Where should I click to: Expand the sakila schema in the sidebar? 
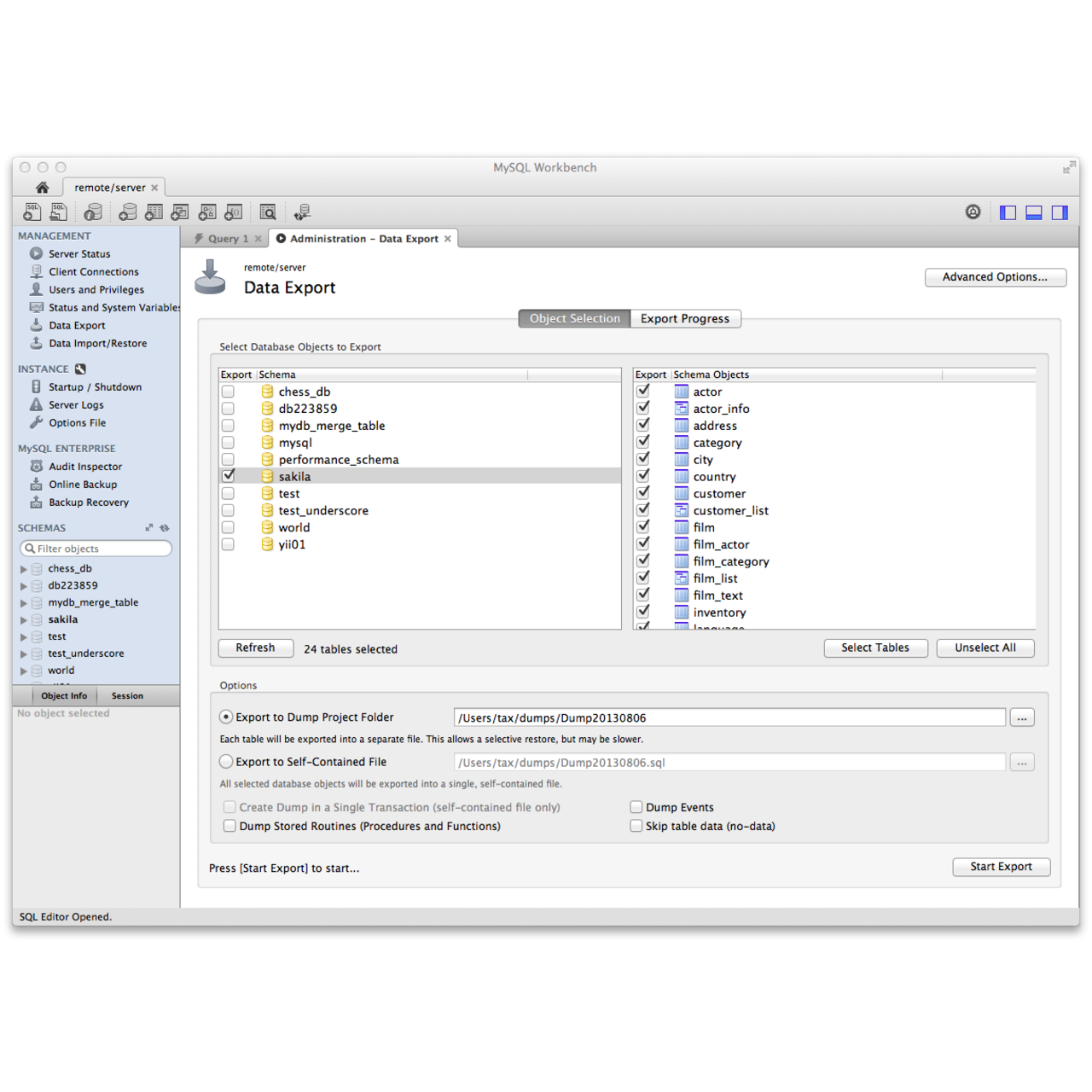point(24,620)
